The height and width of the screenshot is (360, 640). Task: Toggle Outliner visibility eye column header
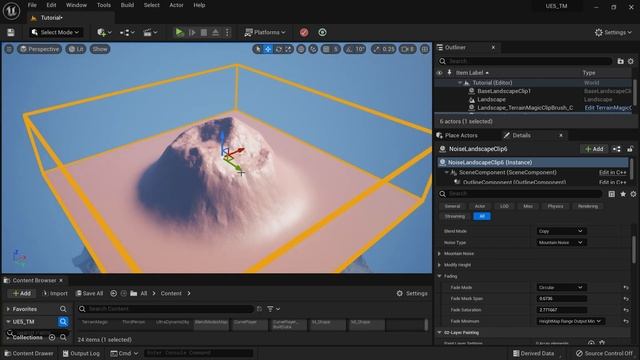coord(440,73)
